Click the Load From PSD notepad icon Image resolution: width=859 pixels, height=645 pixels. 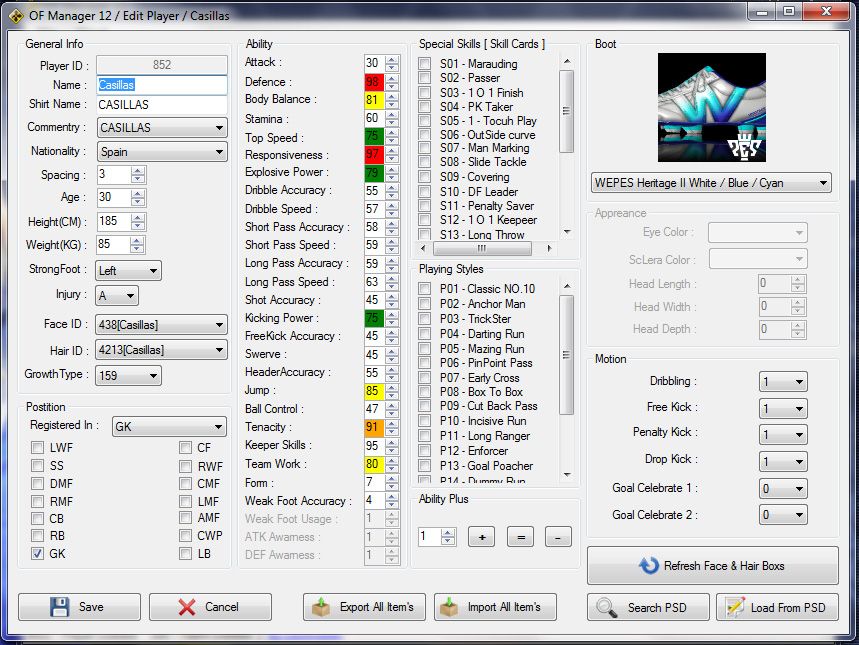[735, 607]
